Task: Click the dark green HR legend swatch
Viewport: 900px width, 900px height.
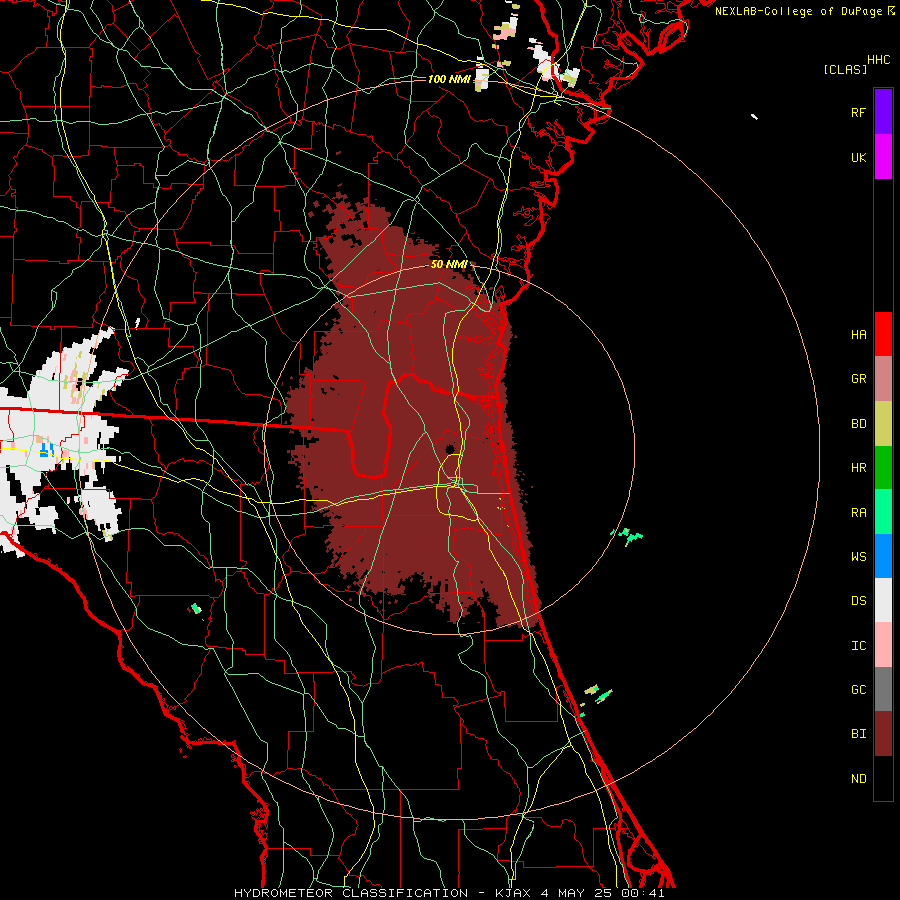Action: click(883, 468)
